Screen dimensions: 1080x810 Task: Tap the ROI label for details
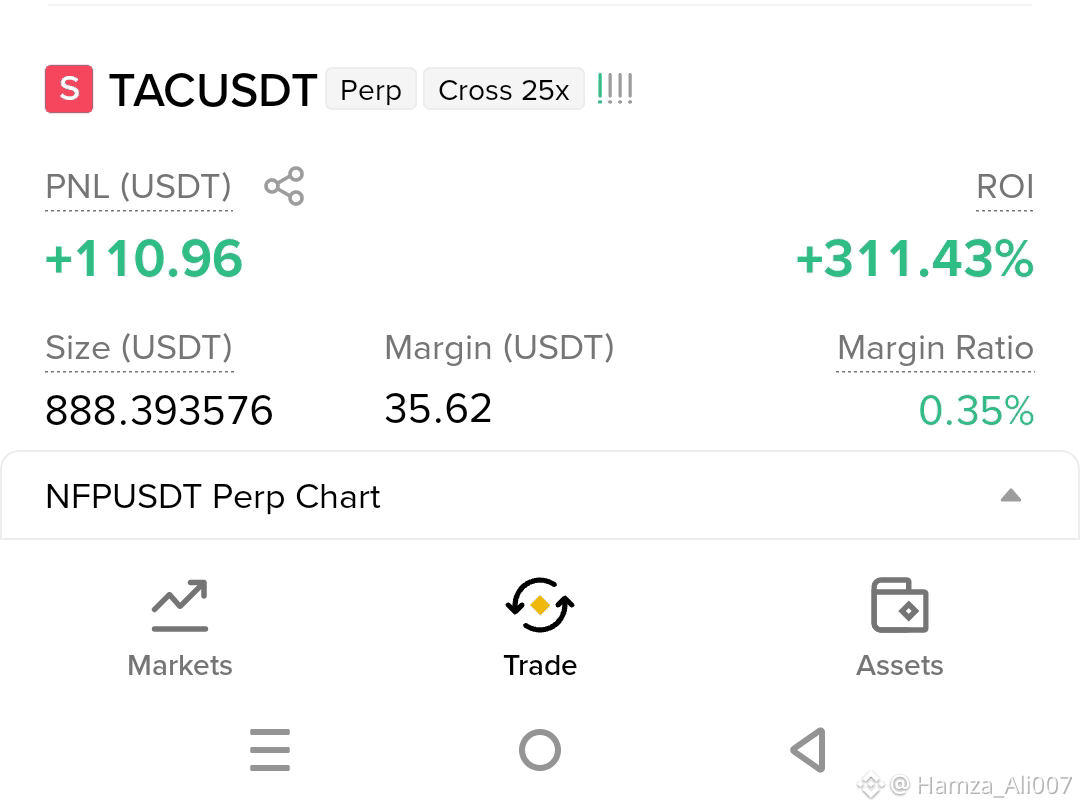1005,187
